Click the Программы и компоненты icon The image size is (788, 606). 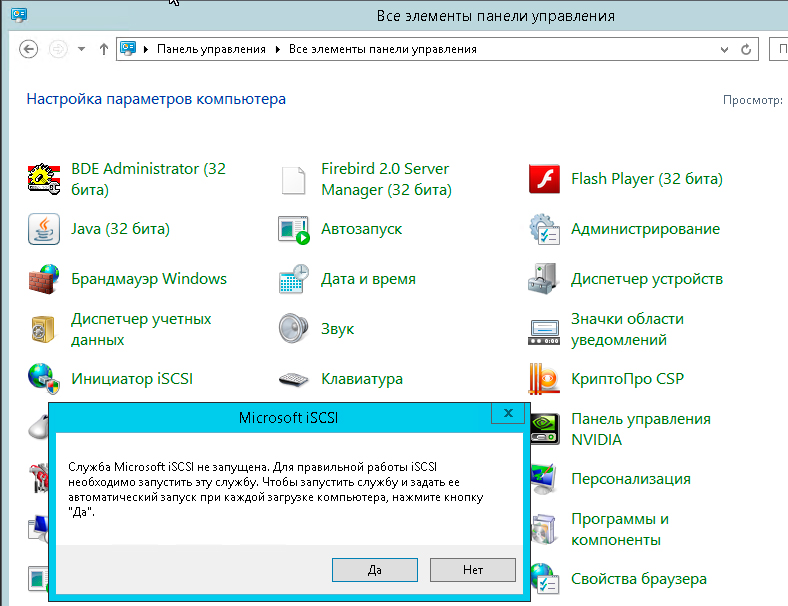(544, 529)
